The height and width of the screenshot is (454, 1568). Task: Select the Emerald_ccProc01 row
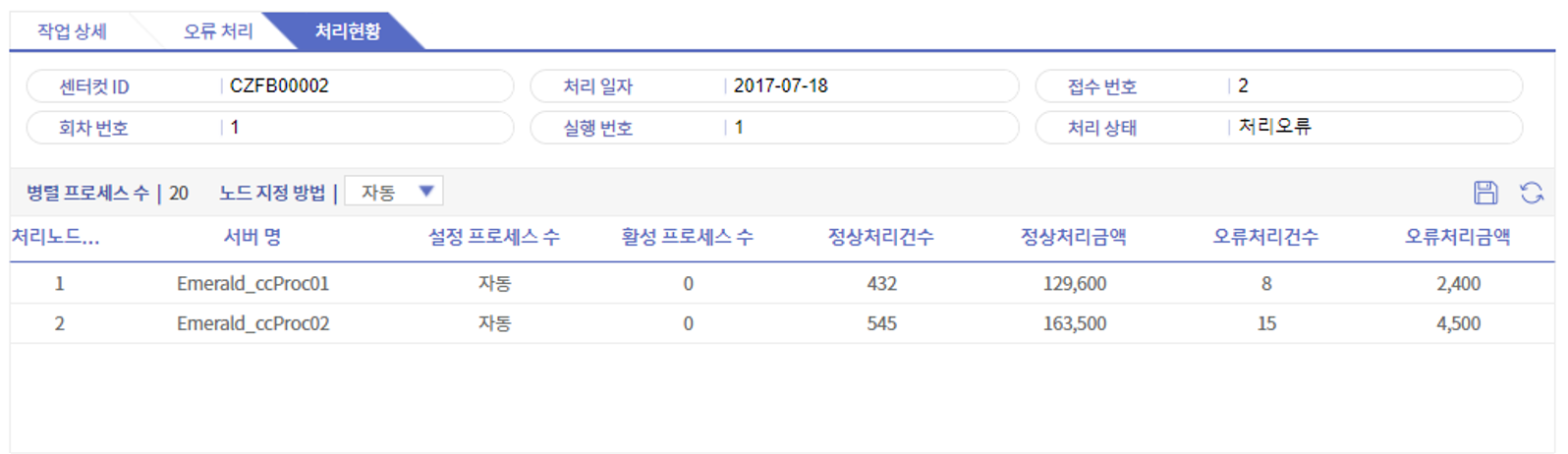pos(252,284)
